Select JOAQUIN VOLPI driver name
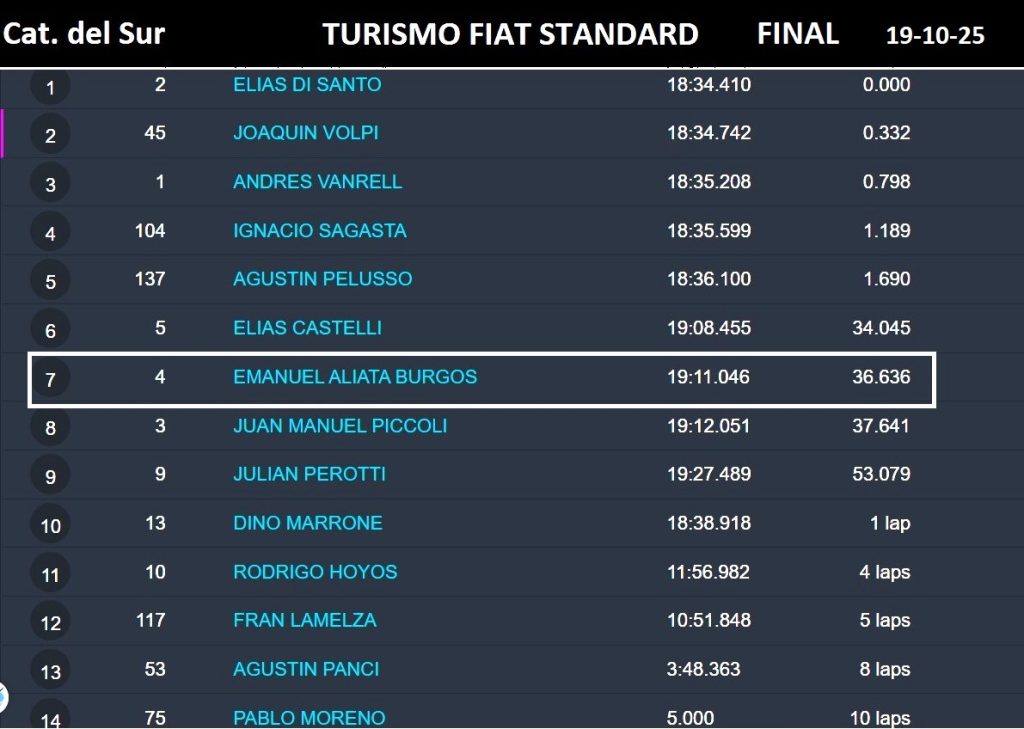Viewport: 1024px width, 729px height. pyautogui.click(x=305, y=133)
